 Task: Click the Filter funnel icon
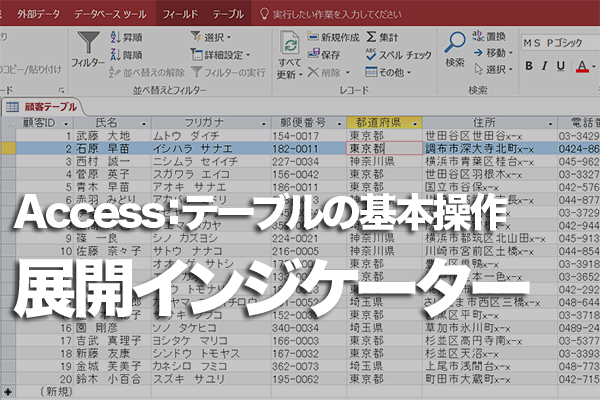88,43
